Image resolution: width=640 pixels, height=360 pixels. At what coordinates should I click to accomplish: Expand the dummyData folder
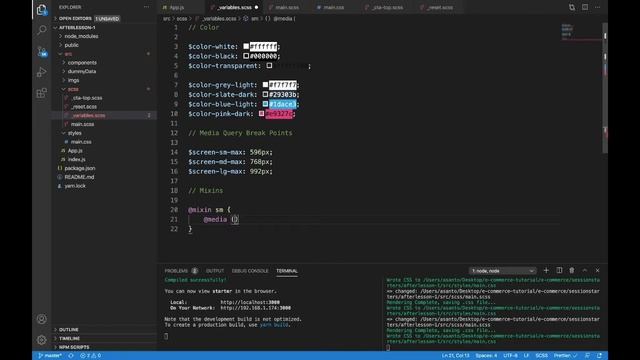[82, 71]
